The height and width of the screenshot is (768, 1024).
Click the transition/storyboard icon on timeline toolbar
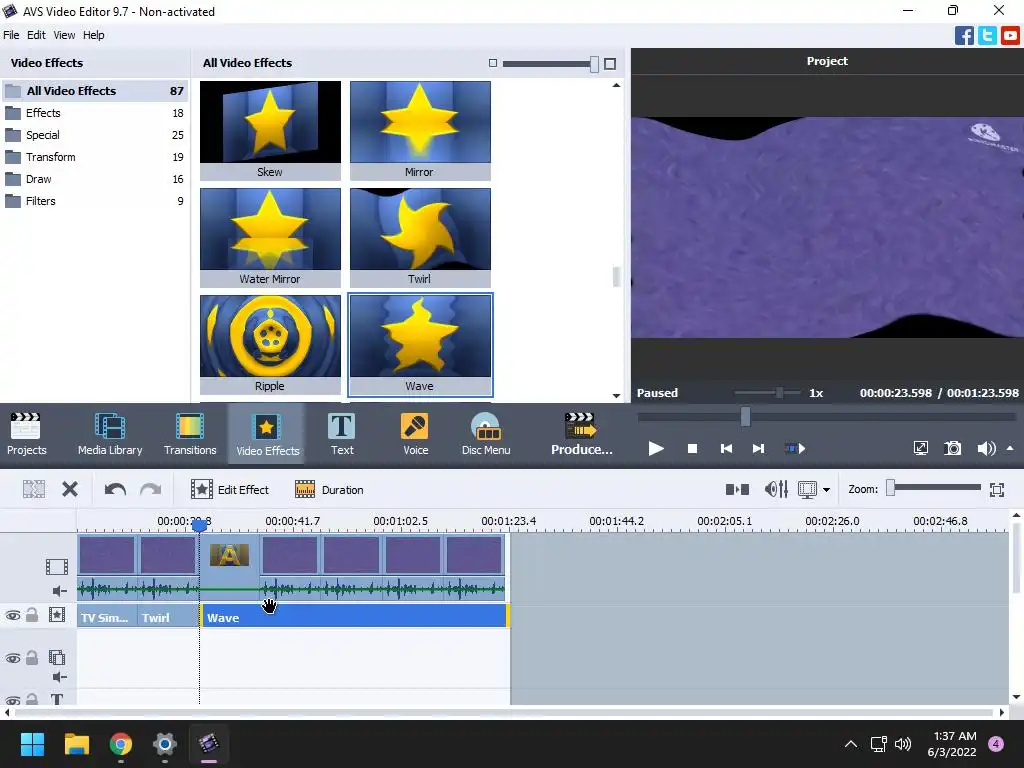(737, 489)
